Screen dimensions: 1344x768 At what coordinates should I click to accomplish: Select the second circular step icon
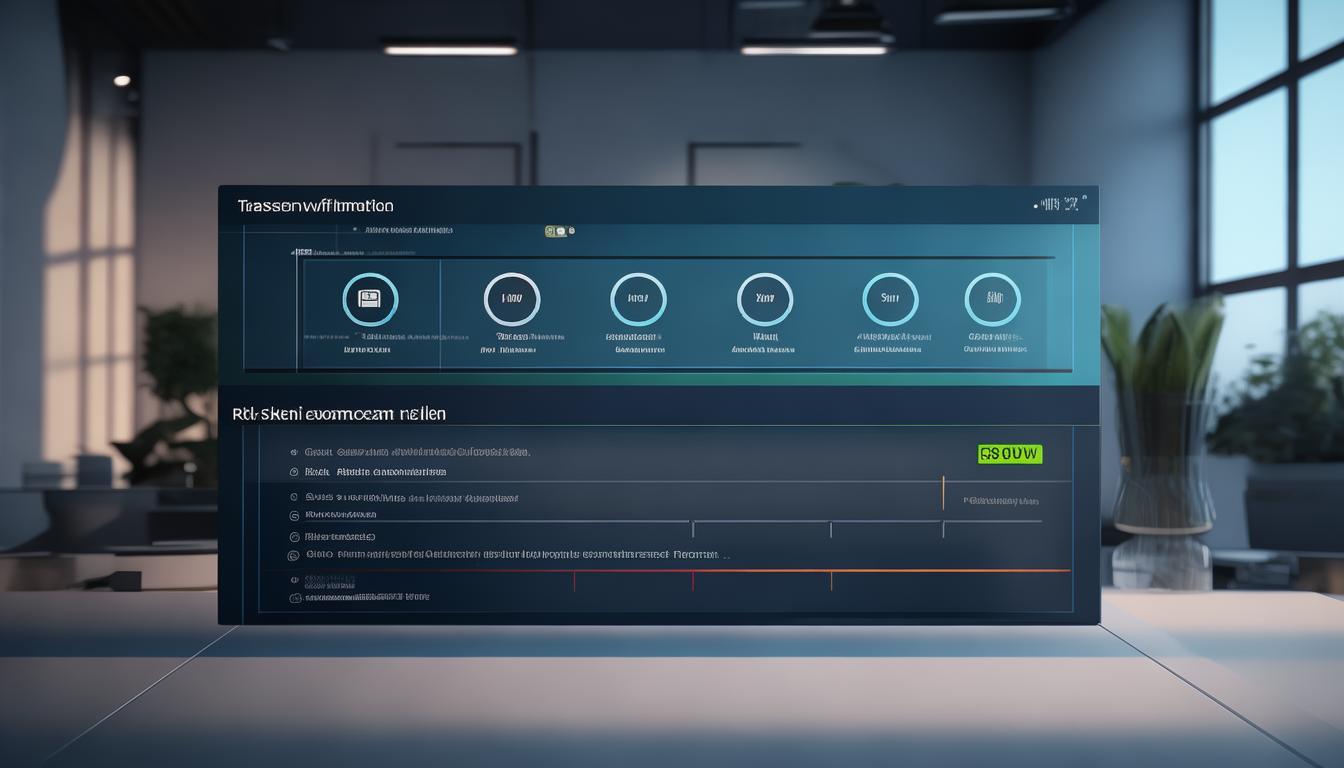512,299
